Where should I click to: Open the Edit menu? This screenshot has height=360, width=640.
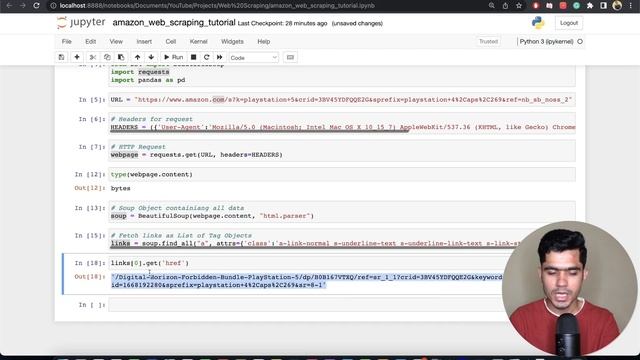tap(91, 42)
